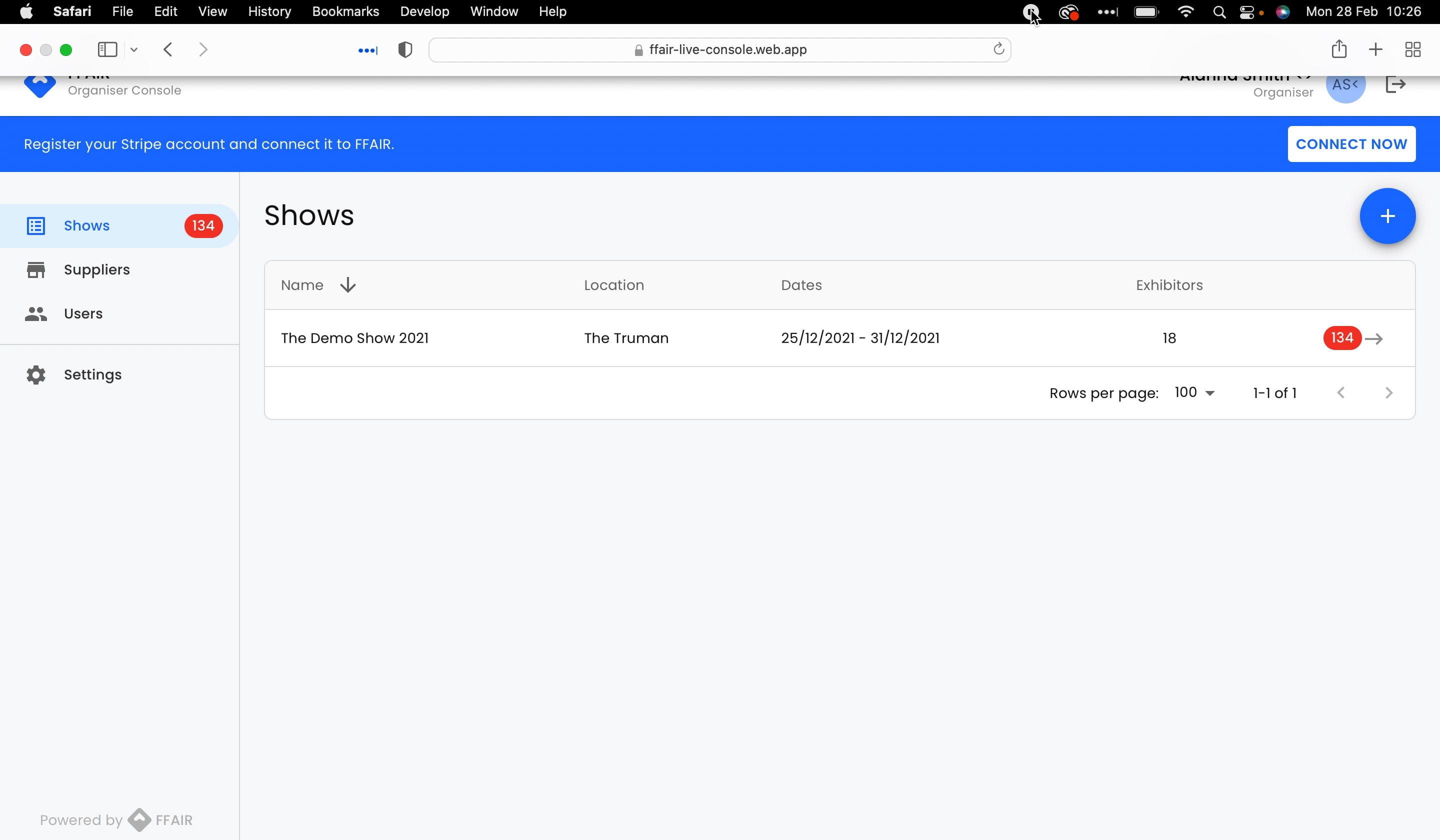Open Demo Show via row arrow

pos(1373,339)
